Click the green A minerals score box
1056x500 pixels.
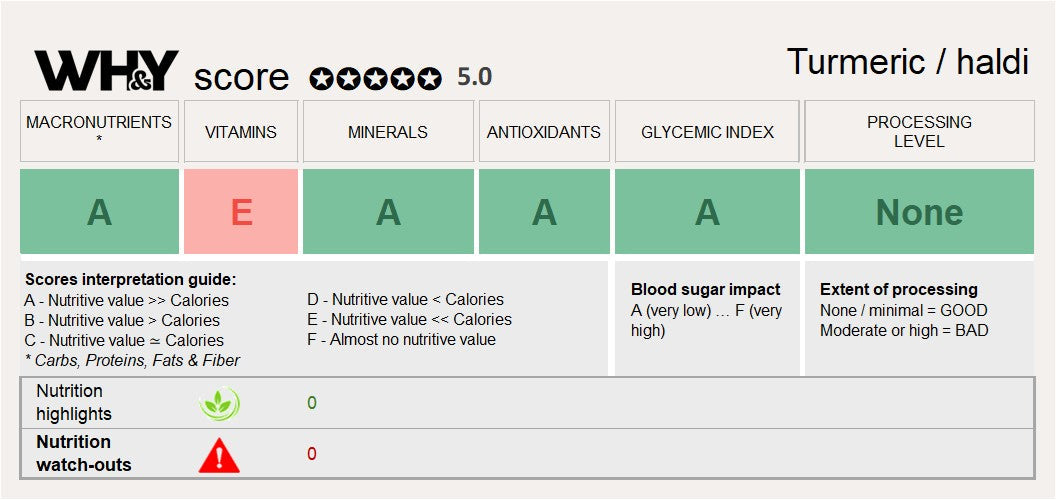point(389,212)
